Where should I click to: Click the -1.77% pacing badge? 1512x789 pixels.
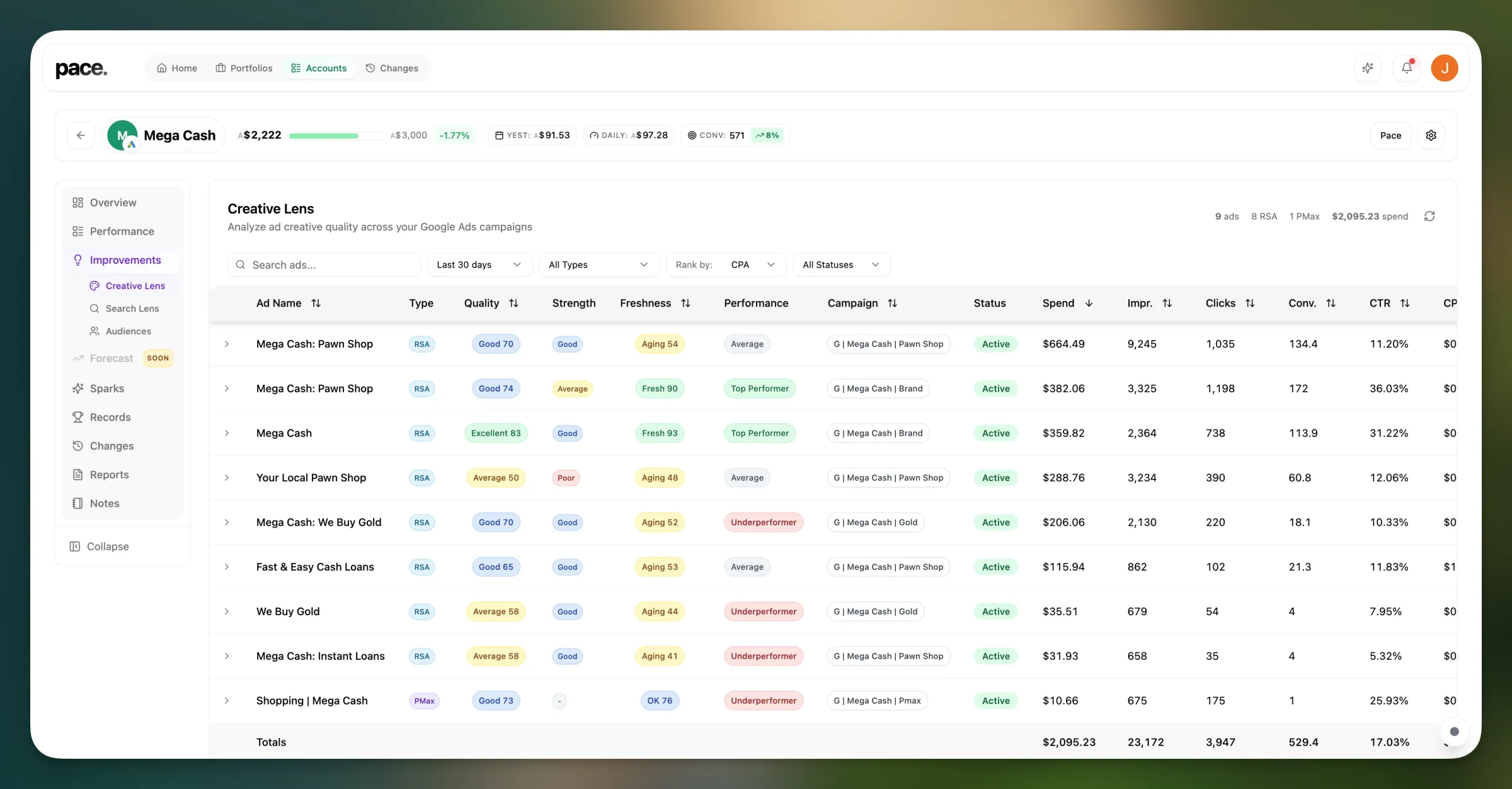click(x=454, y=135)
